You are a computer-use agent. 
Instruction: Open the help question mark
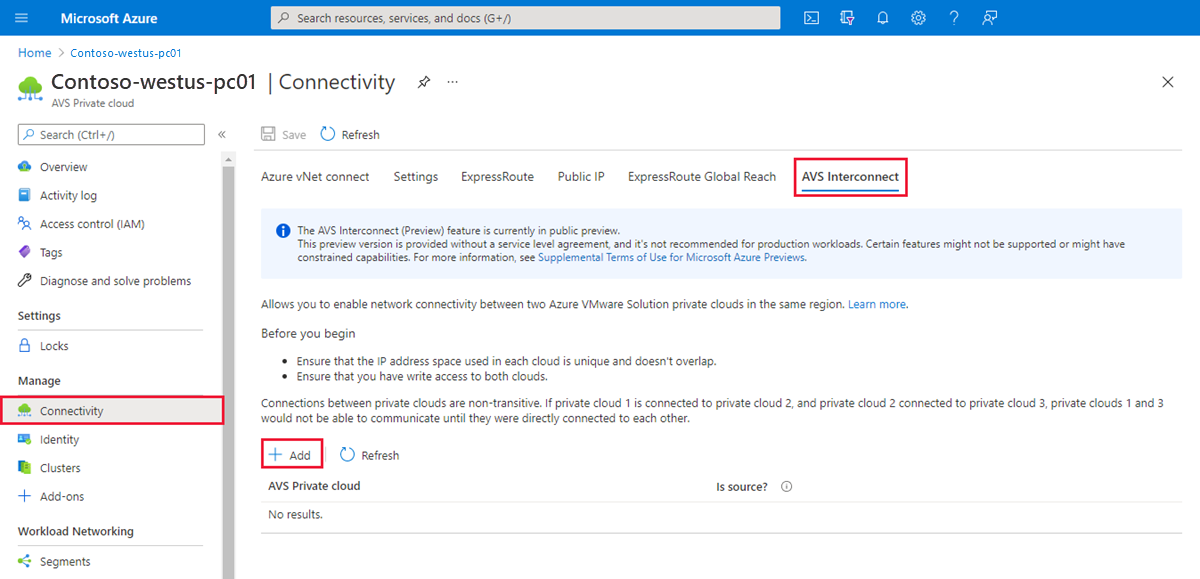point(954,18)
